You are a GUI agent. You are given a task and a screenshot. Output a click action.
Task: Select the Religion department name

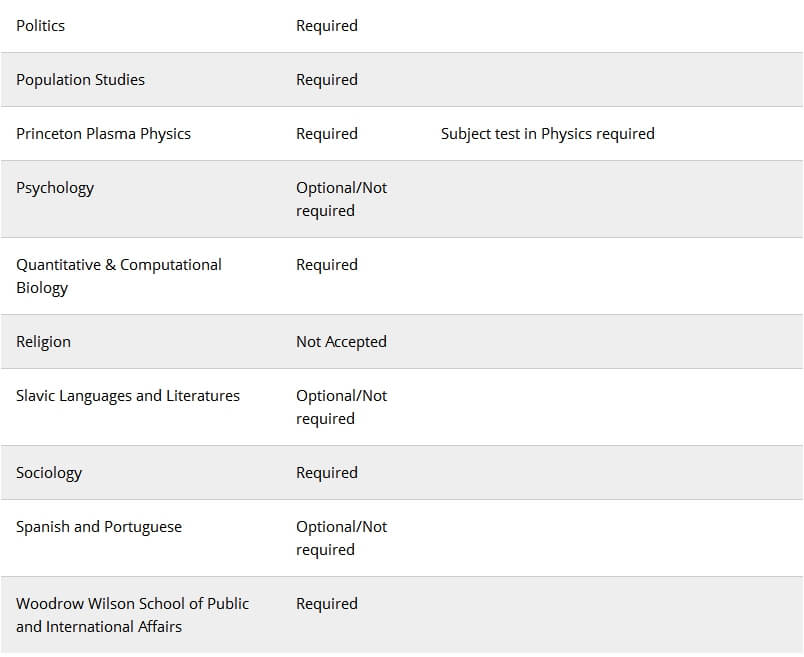pos(44,342)
